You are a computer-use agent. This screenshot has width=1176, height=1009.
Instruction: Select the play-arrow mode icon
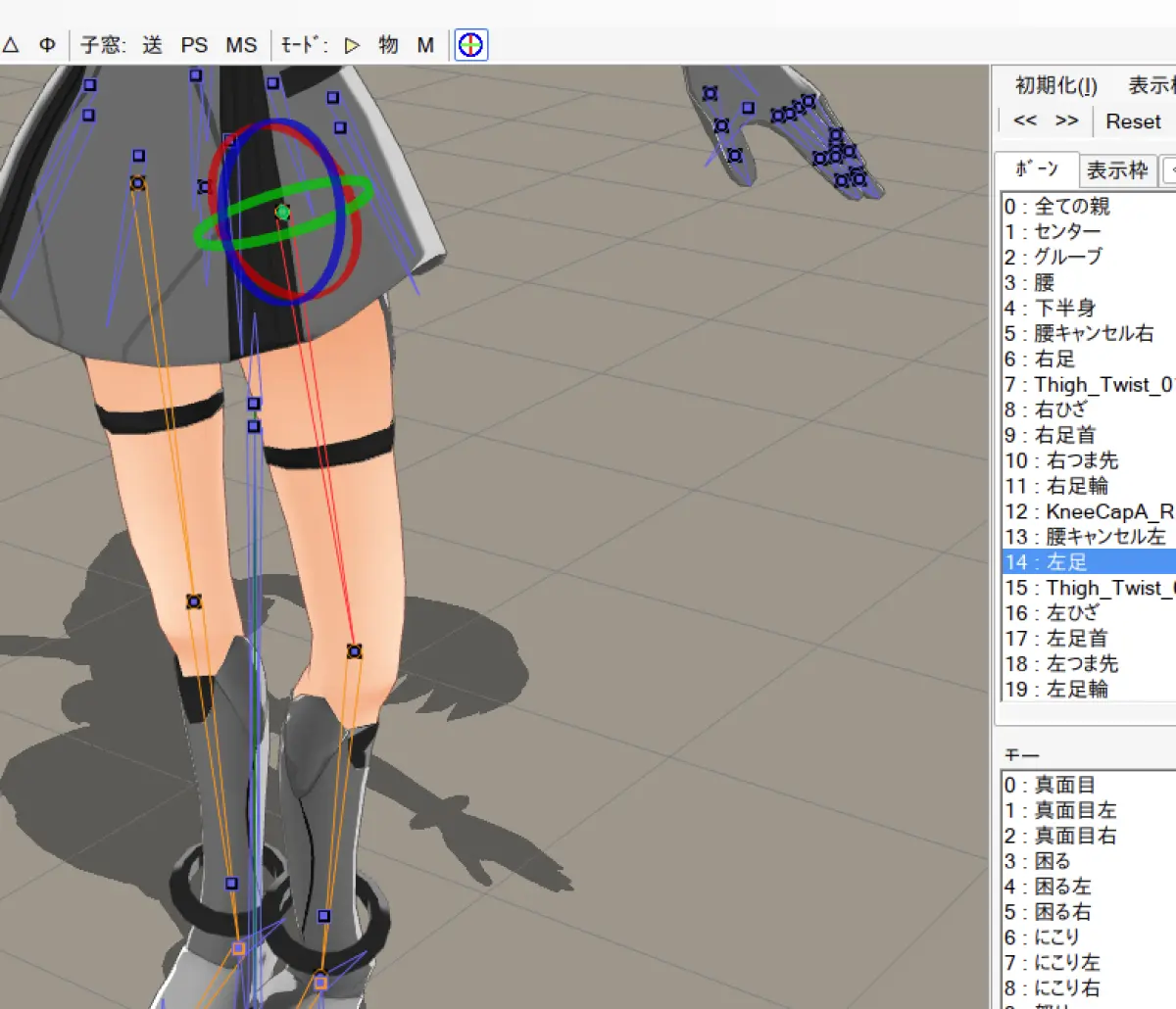tap(353, 45)
